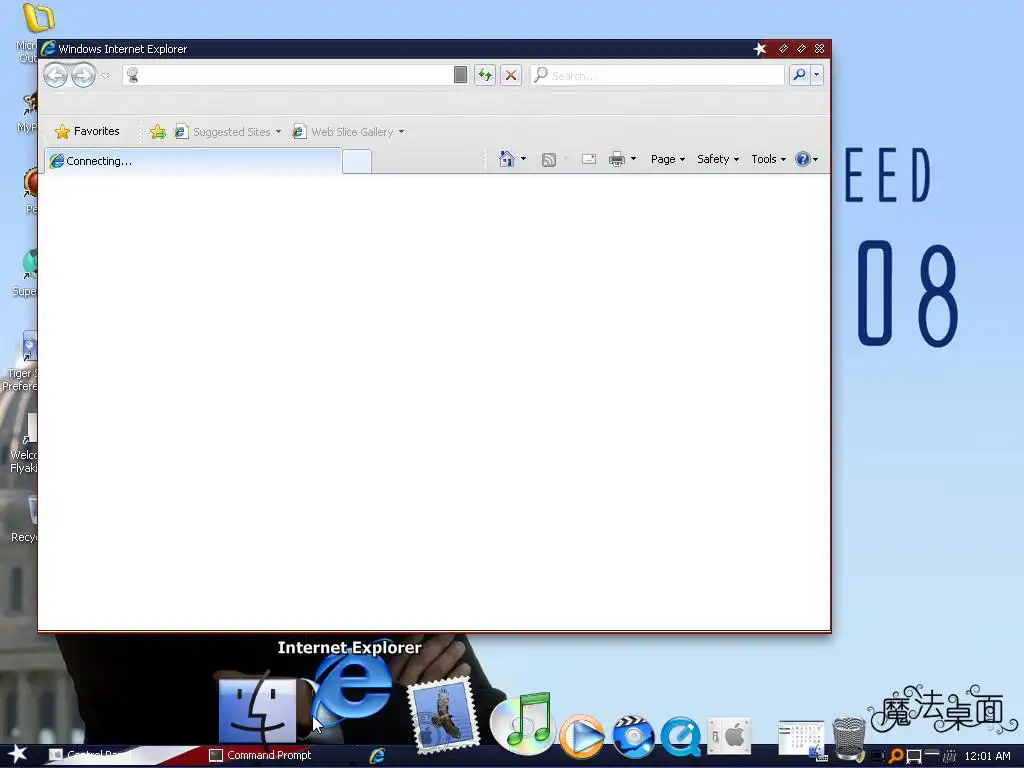The width and height of the screenshot is (1024, 768).
Task: Click the red Stop loading button
Action: pos(511,75)
